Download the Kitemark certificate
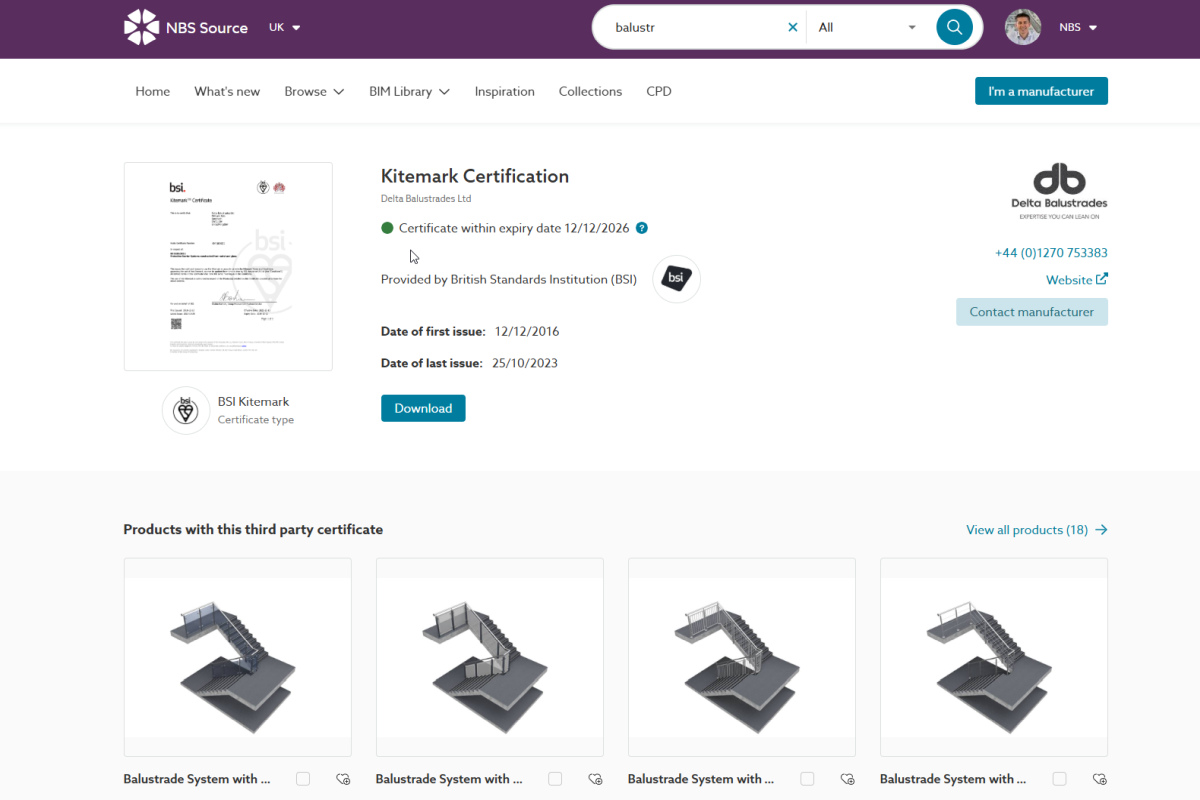 [x=423, y=408]
